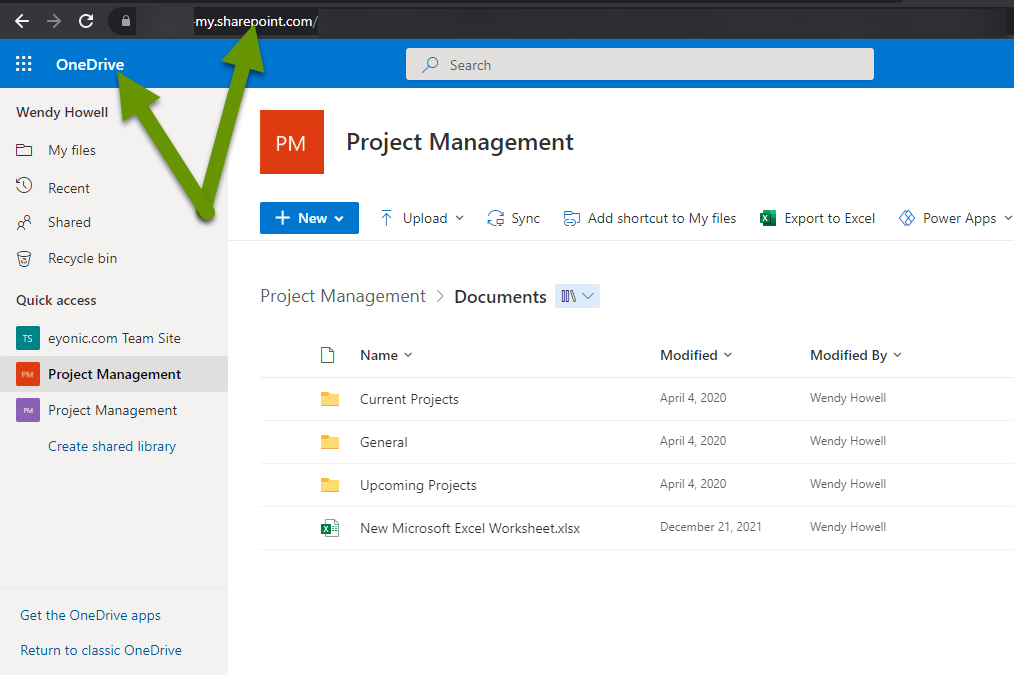Click the Excel icon beside Export to Excel
1014x675 pixels.
click(768, 219)
